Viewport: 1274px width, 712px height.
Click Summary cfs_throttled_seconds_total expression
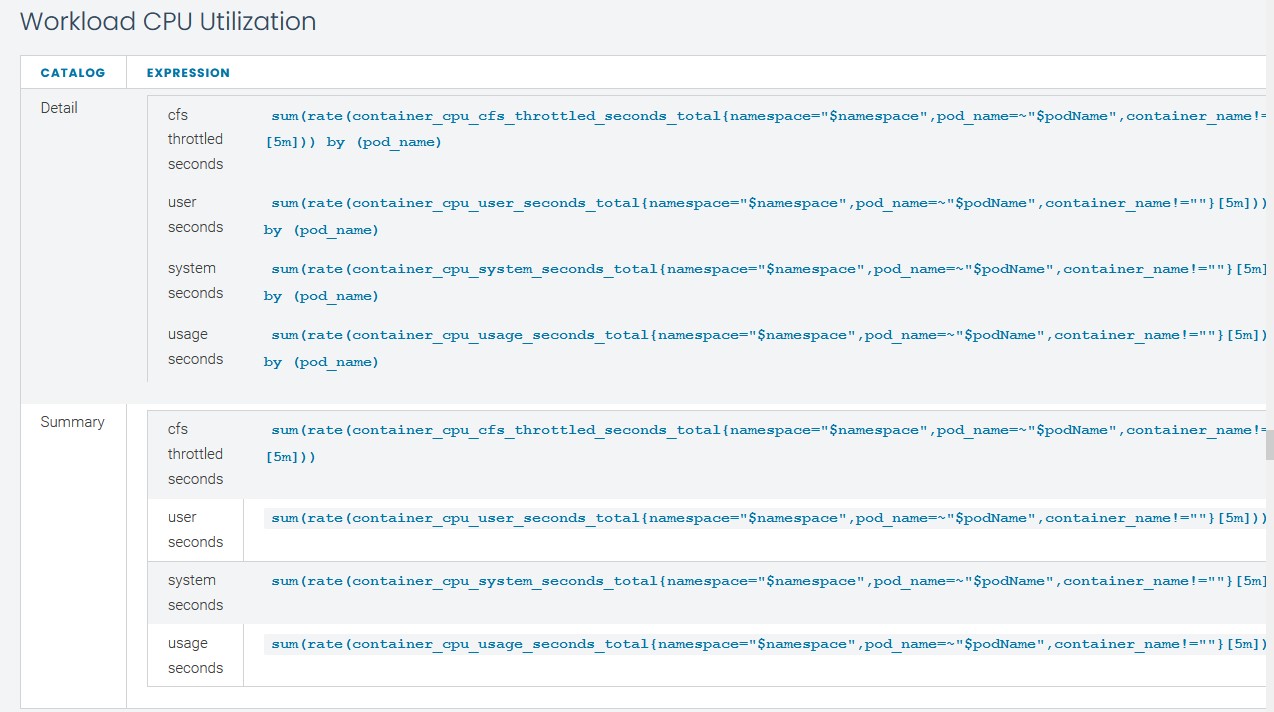tap(767, 443)
